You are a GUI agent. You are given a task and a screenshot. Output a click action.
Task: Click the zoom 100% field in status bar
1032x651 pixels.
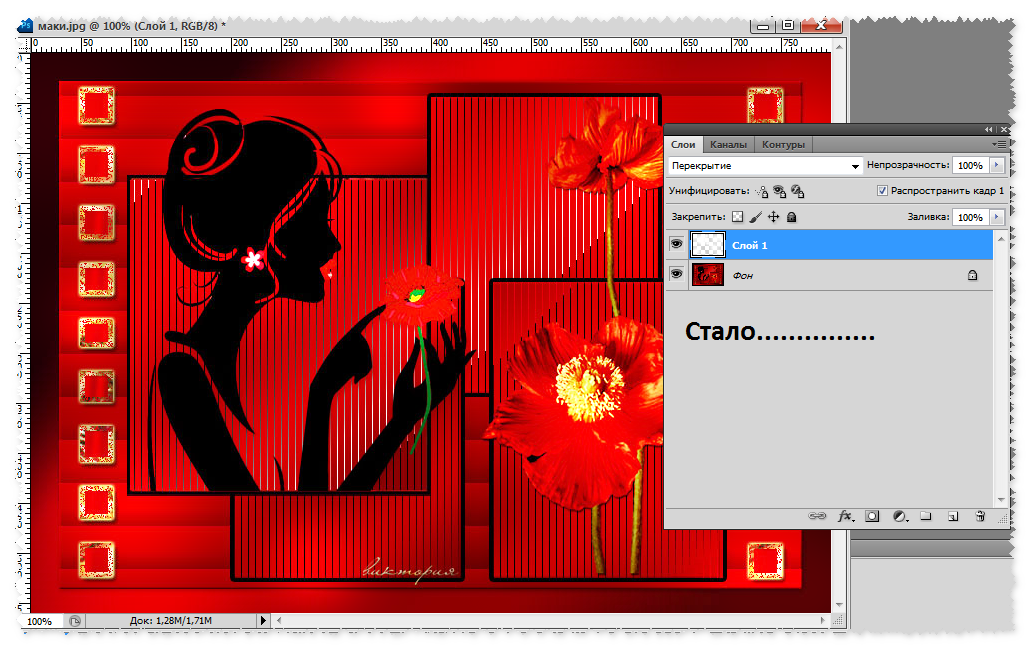(x=40, y=621)
